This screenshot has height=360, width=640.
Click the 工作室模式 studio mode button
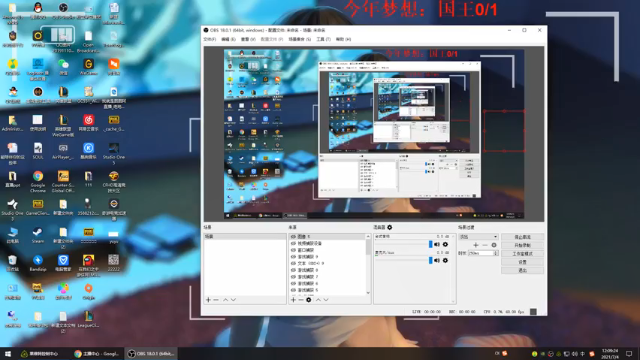coord(522,254)
